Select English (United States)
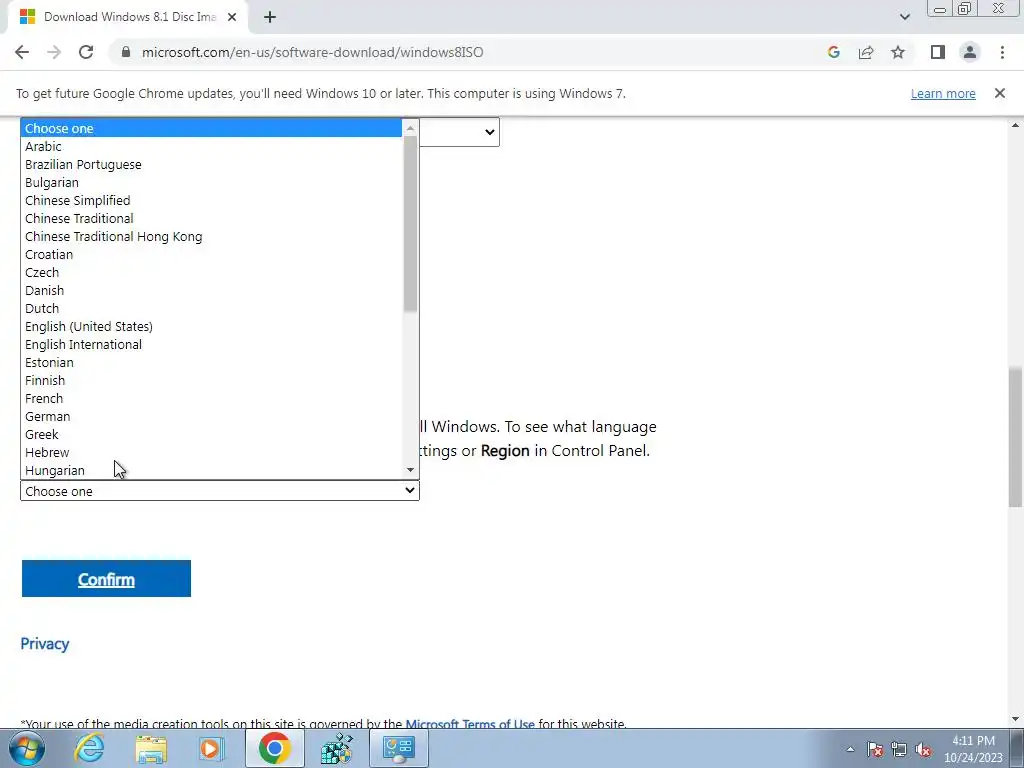Viewport: 1024px width, 768px height. (x=213, y=327)
